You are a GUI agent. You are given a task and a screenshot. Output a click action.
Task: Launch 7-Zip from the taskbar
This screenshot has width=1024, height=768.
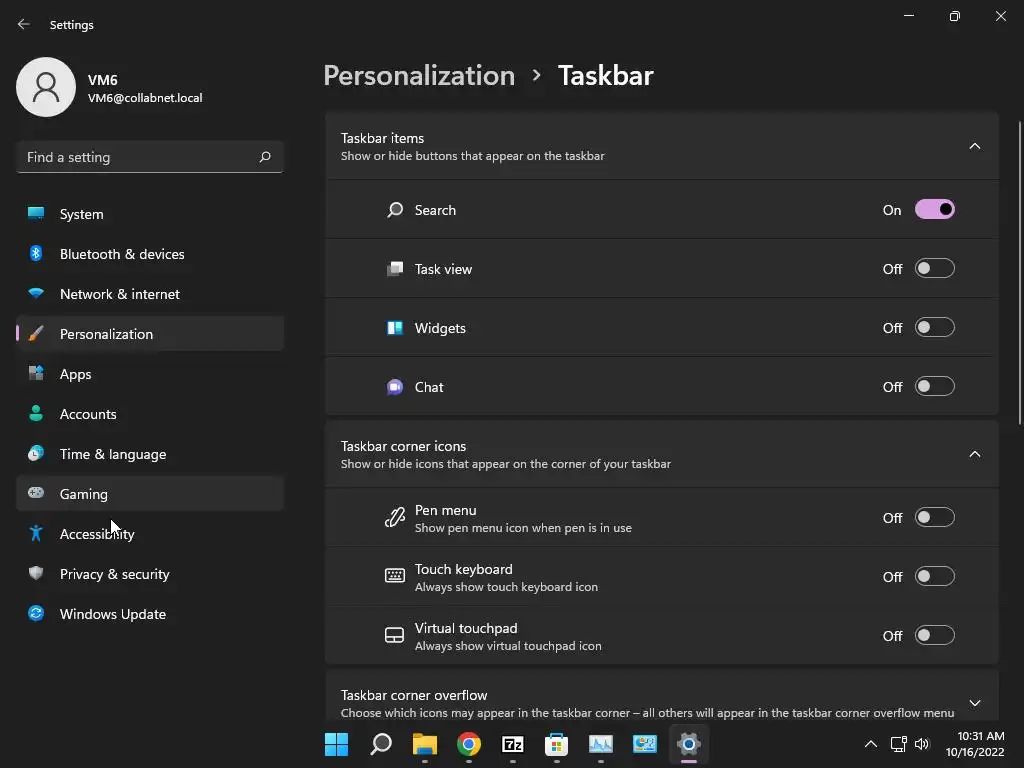[513, 744]
